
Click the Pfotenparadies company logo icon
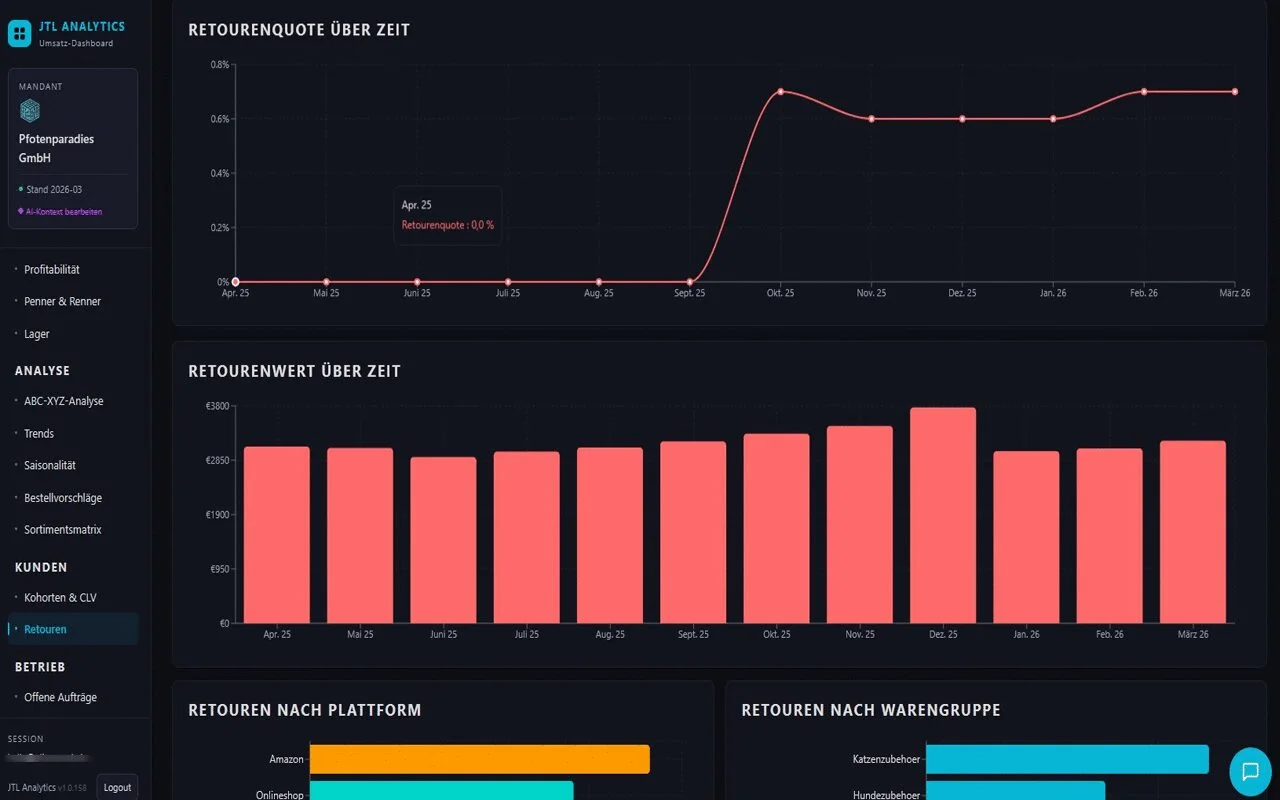pyautogui.click(x=30, y=111)
